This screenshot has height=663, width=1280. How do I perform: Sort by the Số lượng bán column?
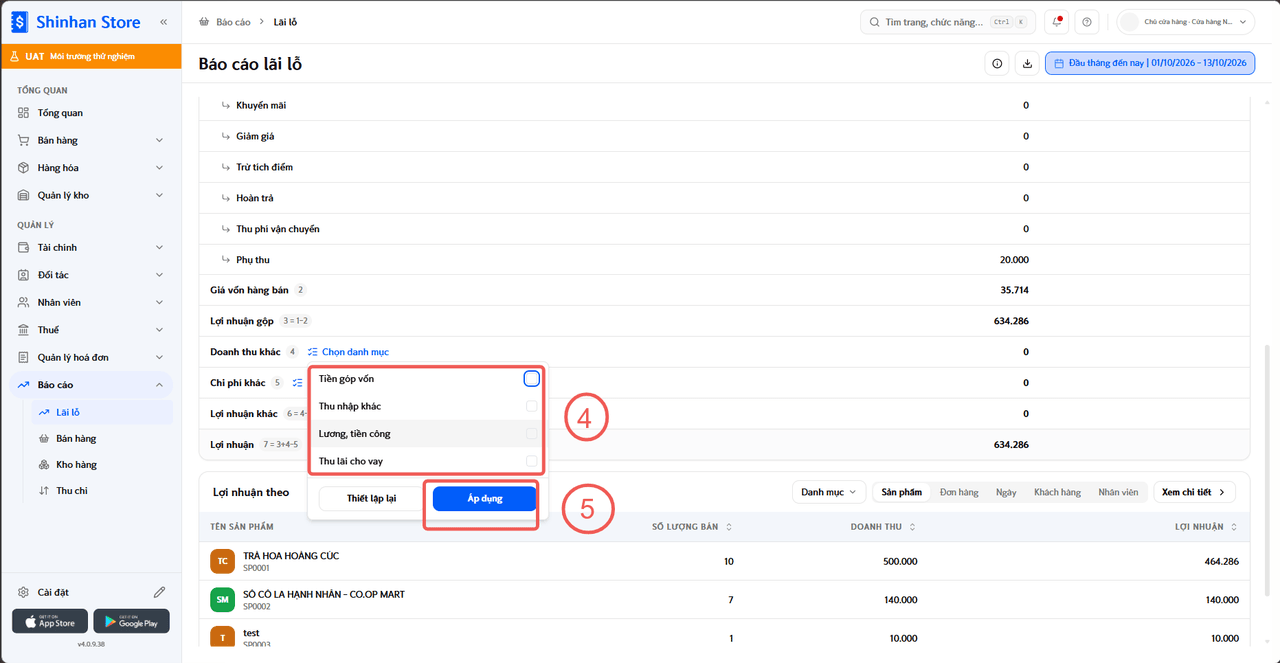pos(690,527)
